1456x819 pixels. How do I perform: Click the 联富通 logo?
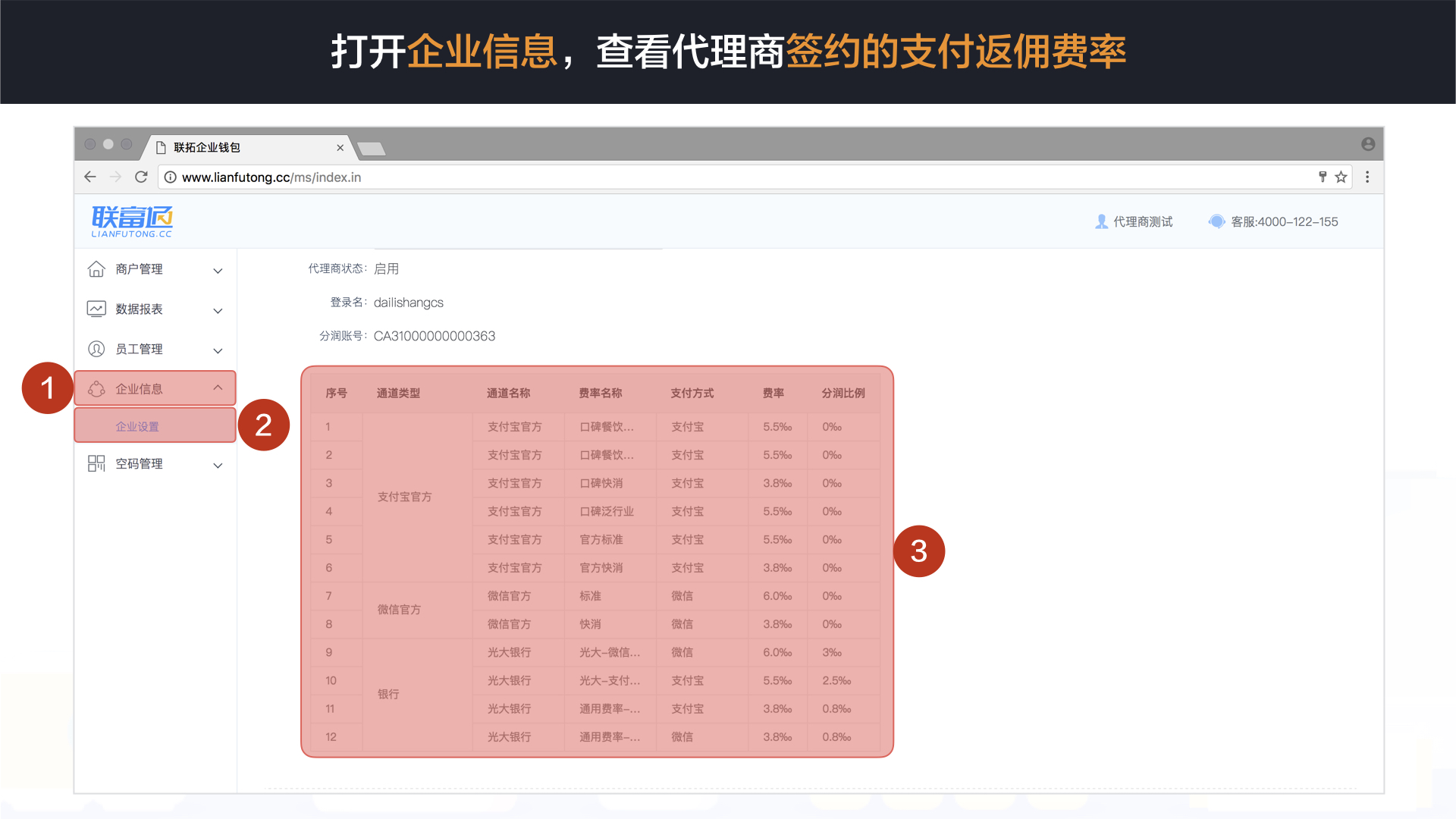point(132,221)
